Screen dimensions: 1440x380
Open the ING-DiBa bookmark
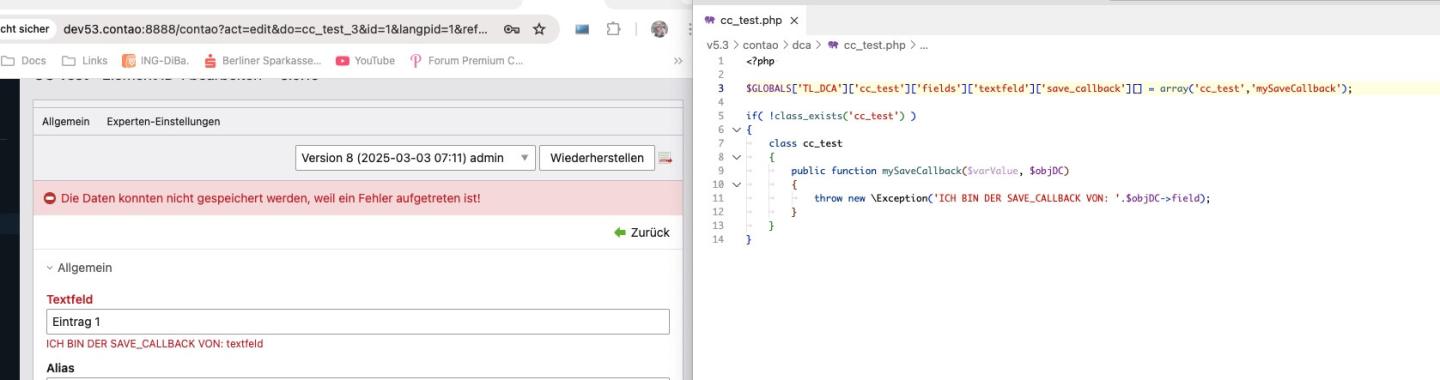pos(155,60)
